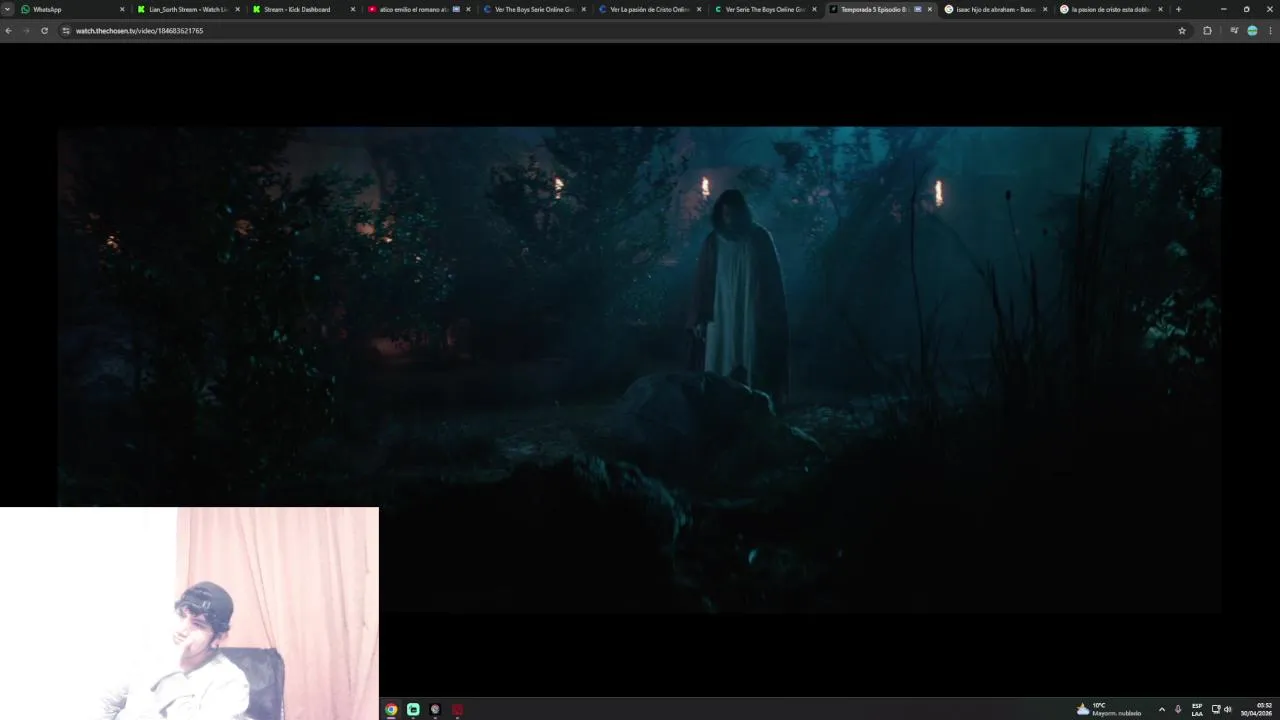
Task: Change the ESP LAA keyboard language
Action: coord(1197,709)
